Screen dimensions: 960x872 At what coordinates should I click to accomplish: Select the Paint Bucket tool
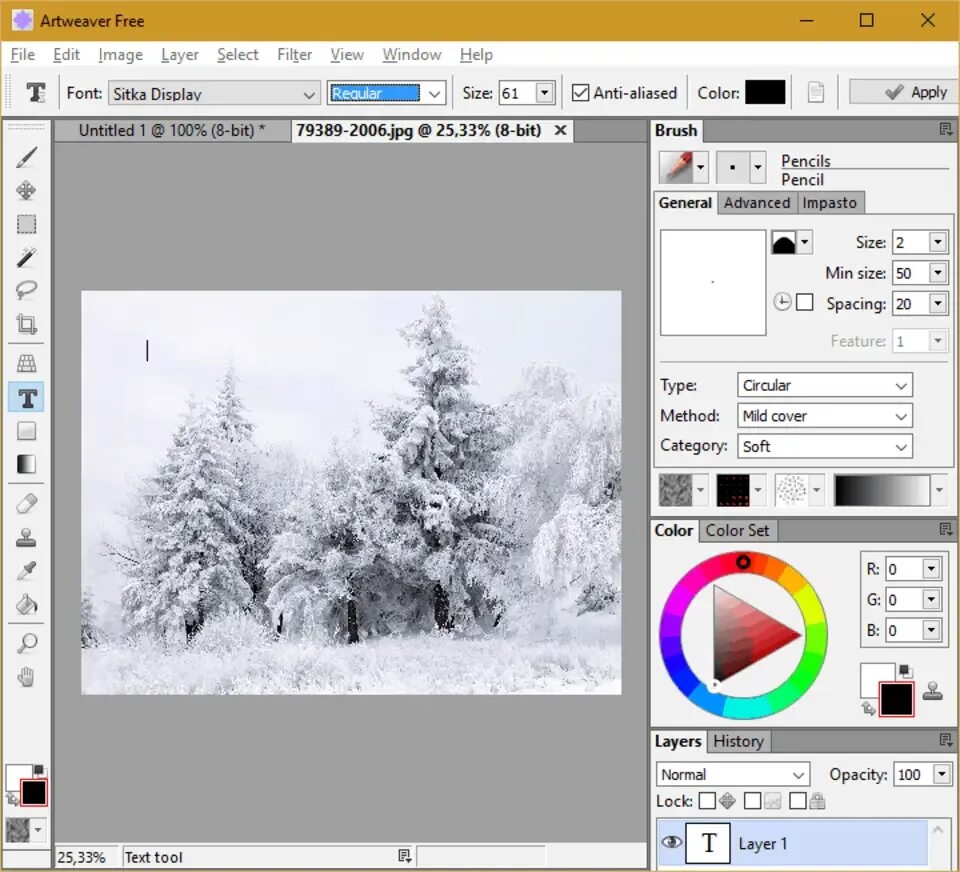(26, 604)
